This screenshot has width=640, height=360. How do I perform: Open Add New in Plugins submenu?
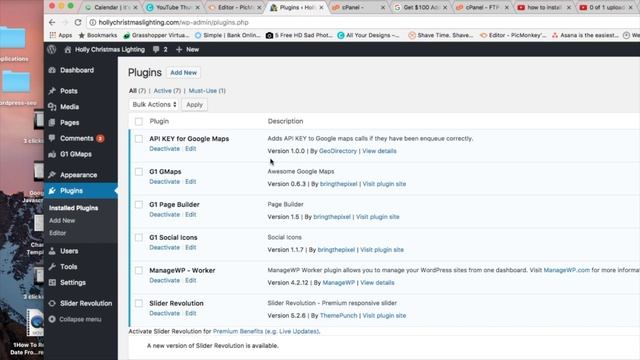62,220
